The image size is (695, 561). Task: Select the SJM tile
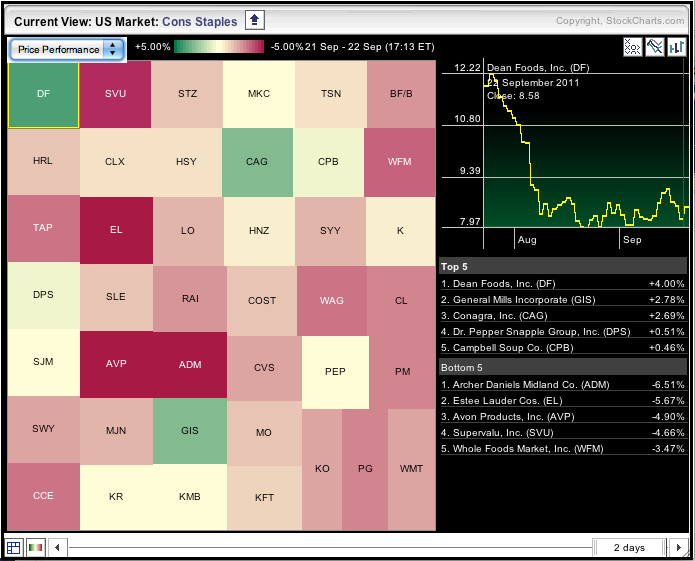click(x=43, y=362)
